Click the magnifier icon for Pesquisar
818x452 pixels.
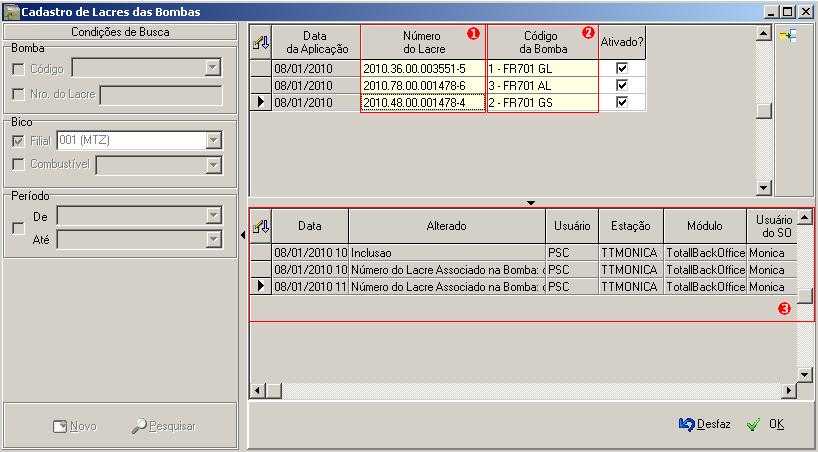140,426
